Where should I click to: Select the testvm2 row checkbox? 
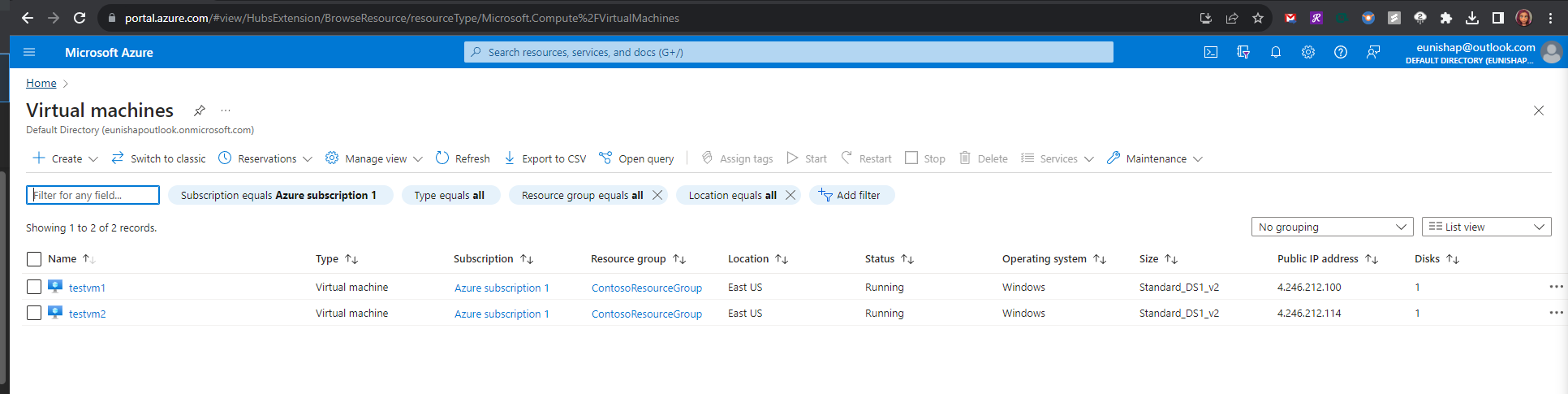pyautogui.click(x=34, y=313)
